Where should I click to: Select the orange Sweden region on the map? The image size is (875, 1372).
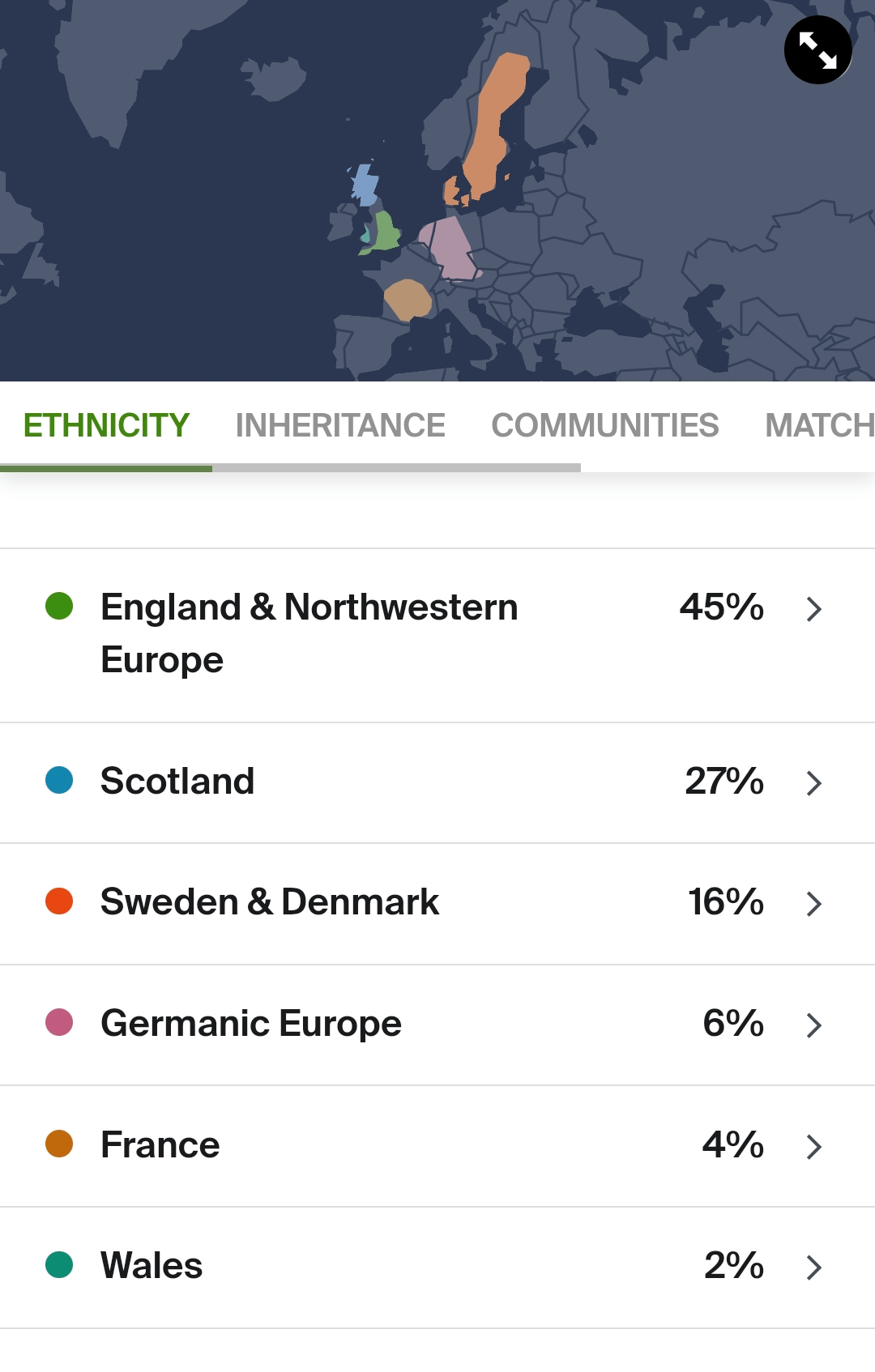coord(494,113)
